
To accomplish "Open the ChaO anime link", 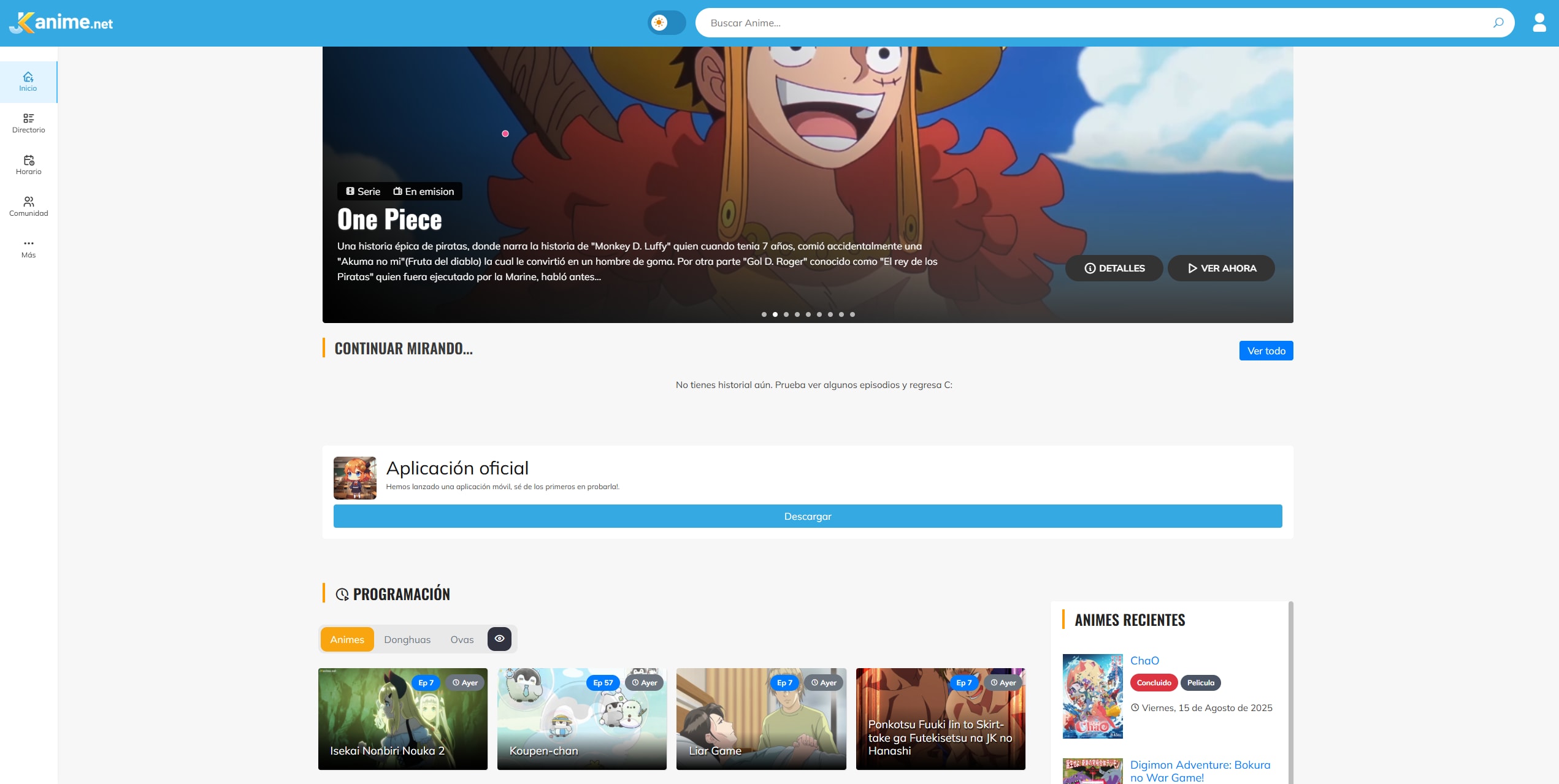I will 1144,661.
